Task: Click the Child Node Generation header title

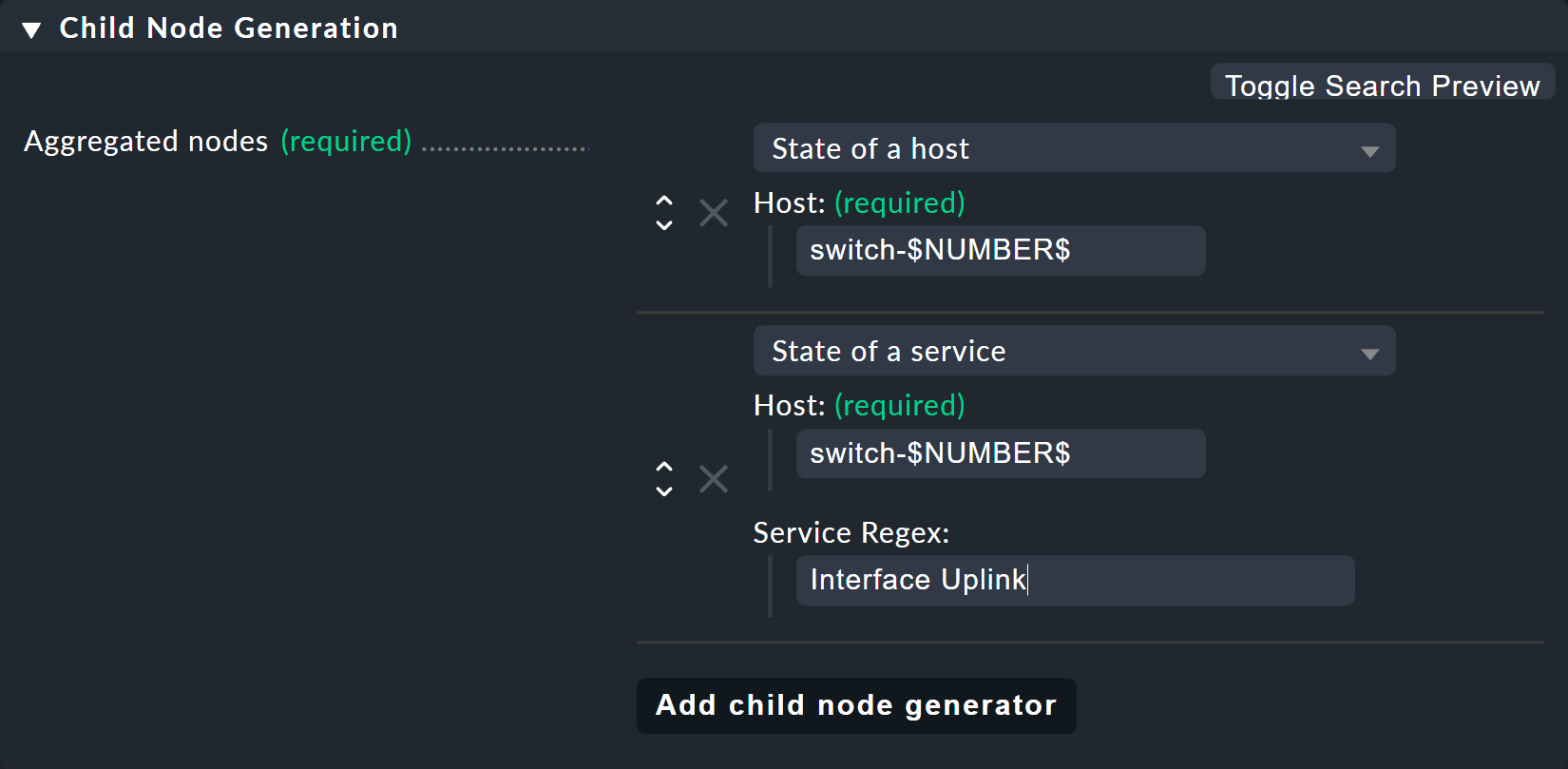Action: 228,29
